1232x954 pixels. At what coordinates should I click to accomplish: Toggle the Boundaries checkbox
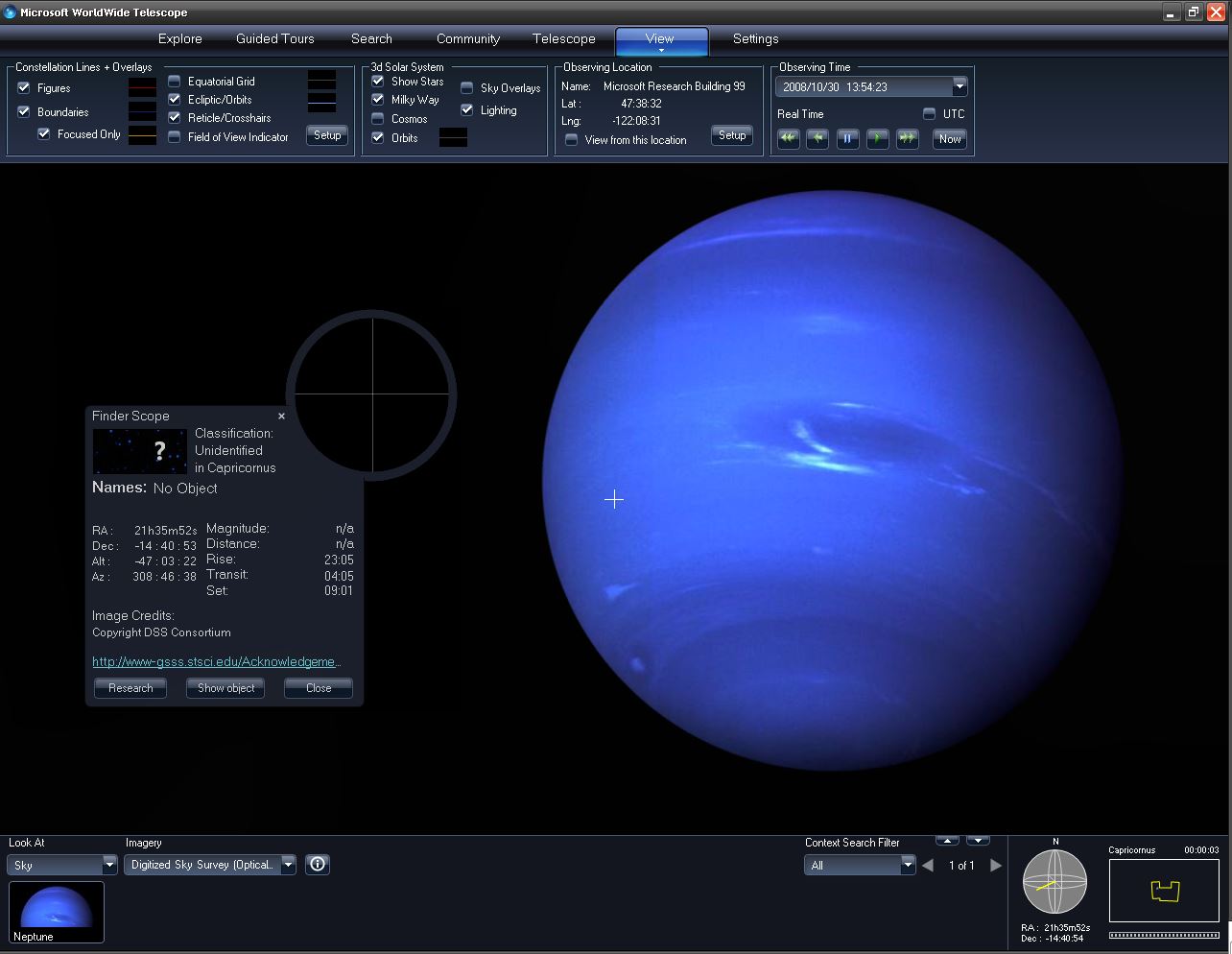[x=24, y=111]
